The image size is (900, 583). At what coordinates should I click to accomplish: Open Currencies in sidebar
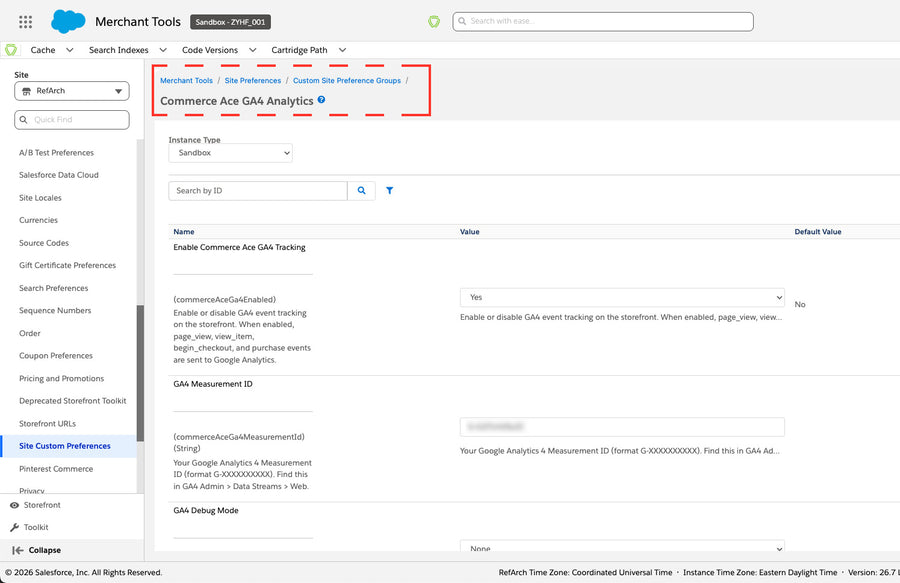(x=38, y=220)
